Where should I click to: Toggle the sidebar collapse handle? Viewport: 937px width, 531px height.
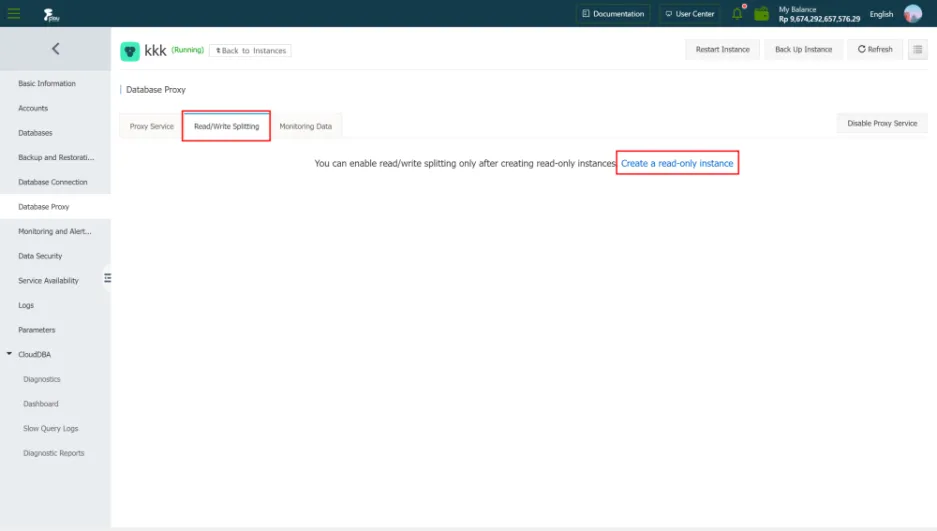pos(108,278)
